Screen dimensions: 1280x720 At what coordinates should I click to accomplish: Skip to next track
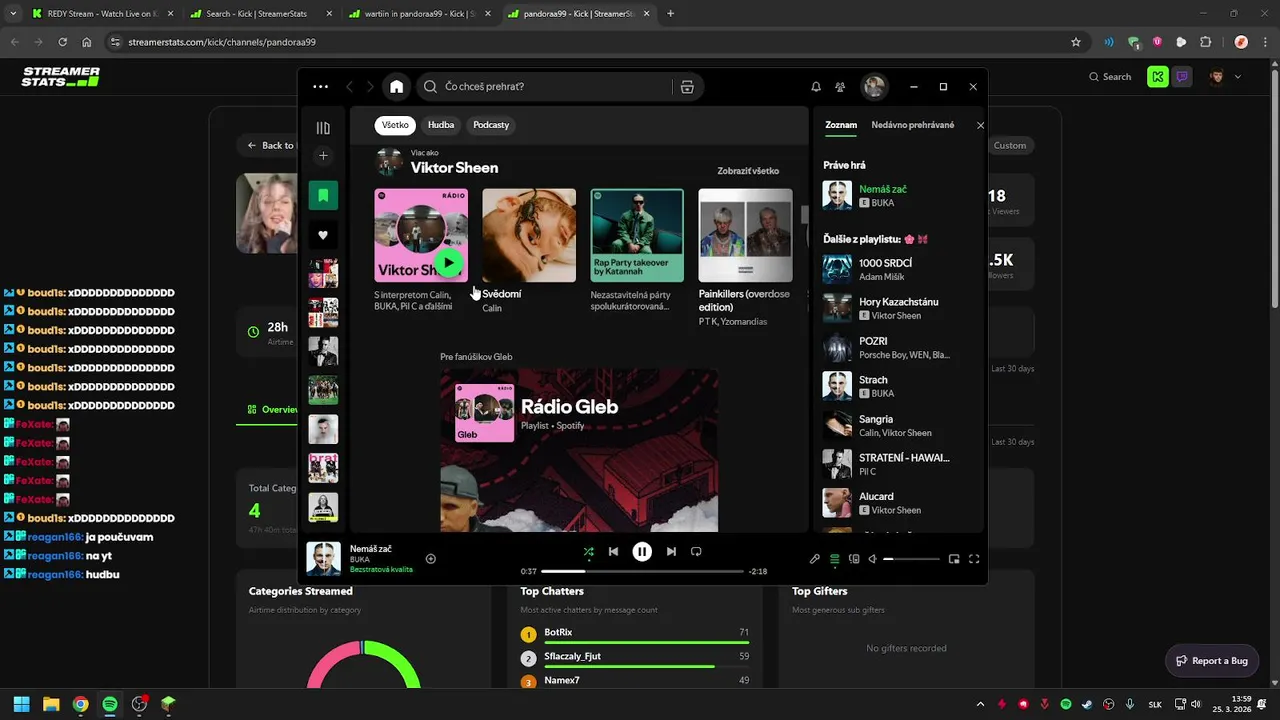pos(671,551)
